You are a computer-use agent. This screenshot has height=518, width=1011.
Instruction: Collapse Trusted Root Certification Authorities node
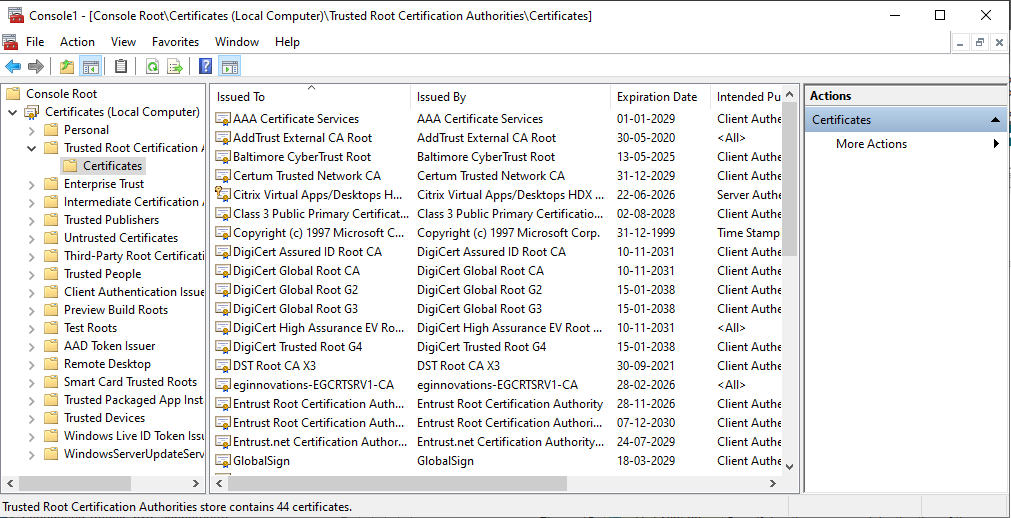coord(32,148)
